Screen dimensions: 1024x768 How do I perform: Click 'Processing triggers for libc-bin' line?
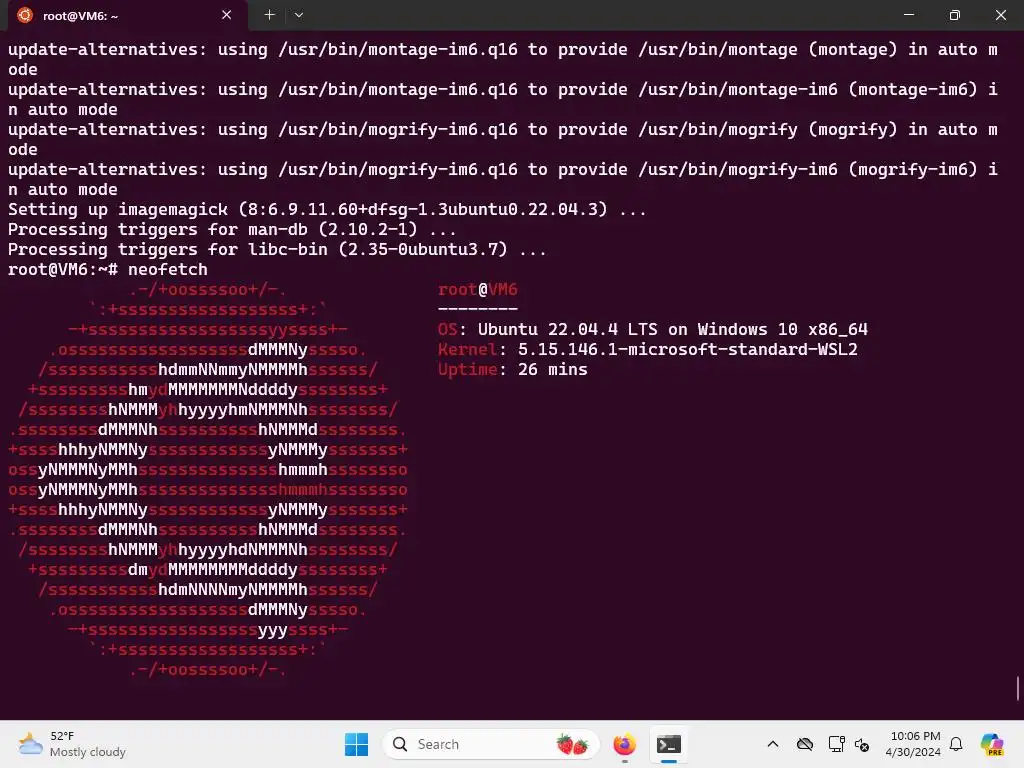coord(277,249)
